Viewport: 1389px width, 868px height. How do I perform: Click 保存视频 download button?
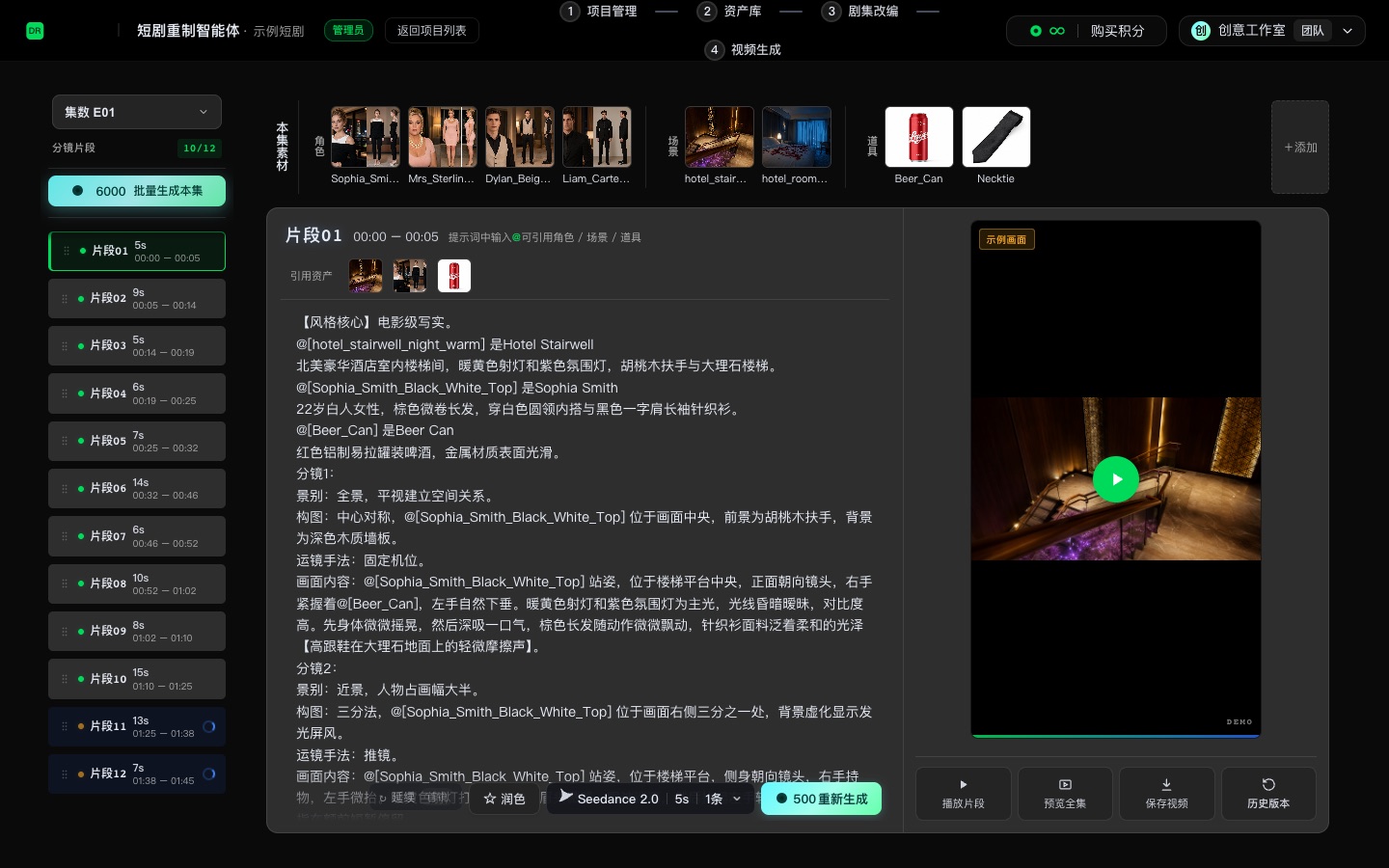1166,794
